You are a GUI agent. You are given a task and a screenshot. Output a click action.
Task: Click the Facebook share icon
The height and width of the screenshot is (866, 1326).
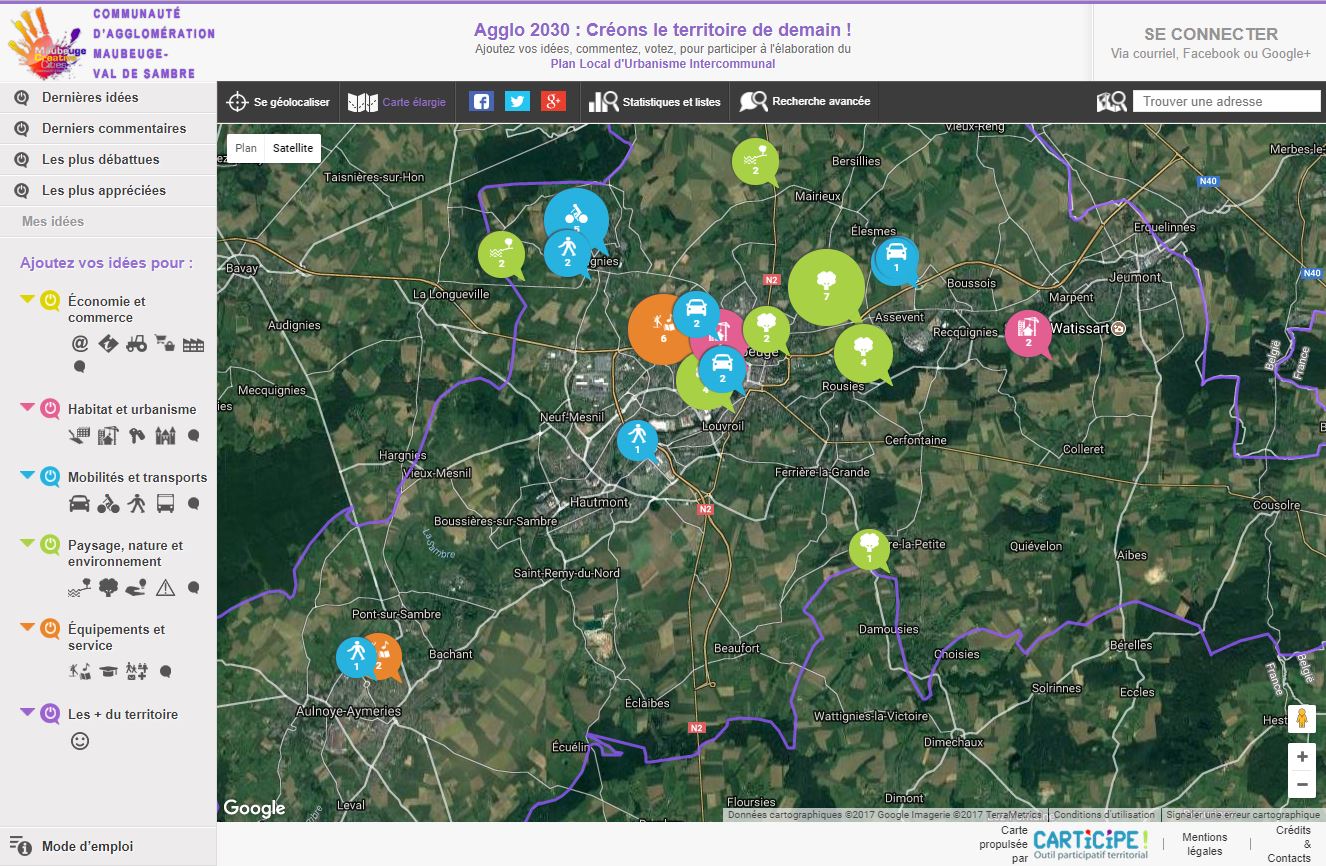tap(481, 101)
